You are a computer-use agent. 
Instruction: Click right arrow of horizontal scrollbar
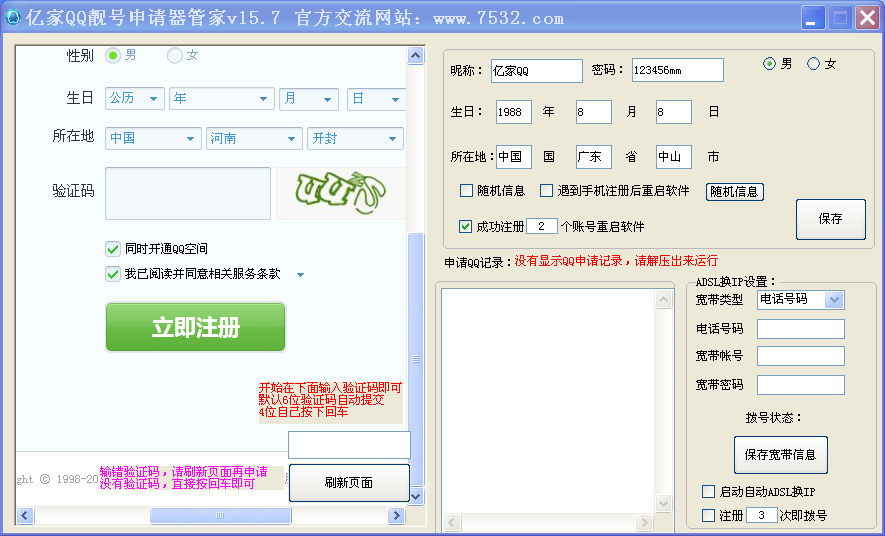396,516
